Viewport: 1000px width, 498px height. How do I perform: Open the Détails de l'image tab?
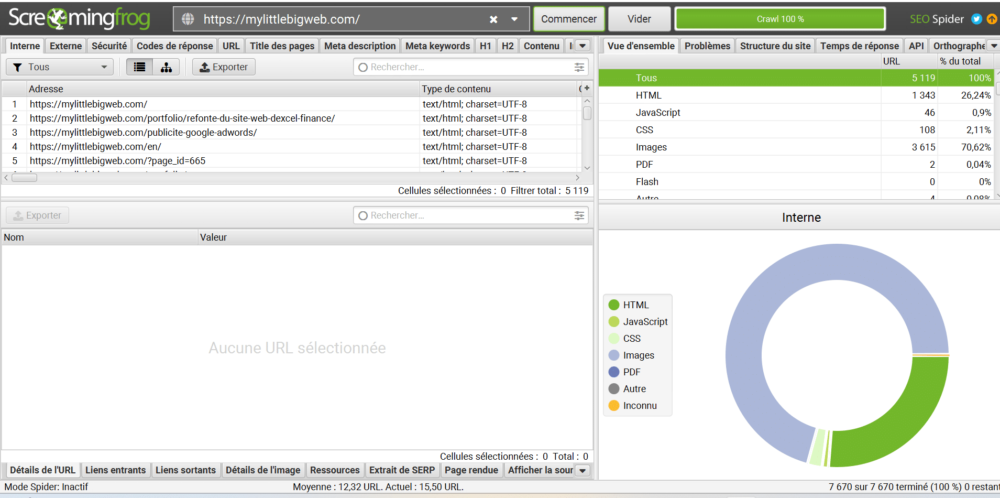(x=263, y=470)
